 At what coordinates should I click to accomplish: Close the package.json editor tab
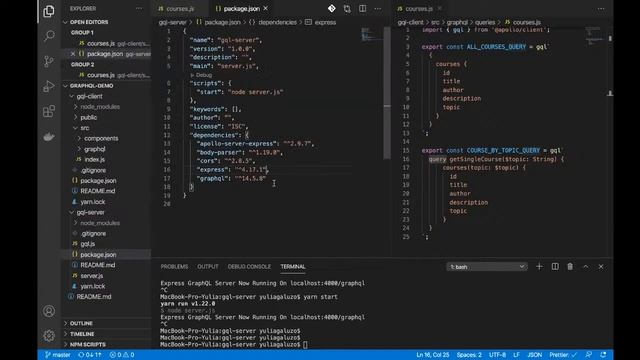[x=266, y=9]
